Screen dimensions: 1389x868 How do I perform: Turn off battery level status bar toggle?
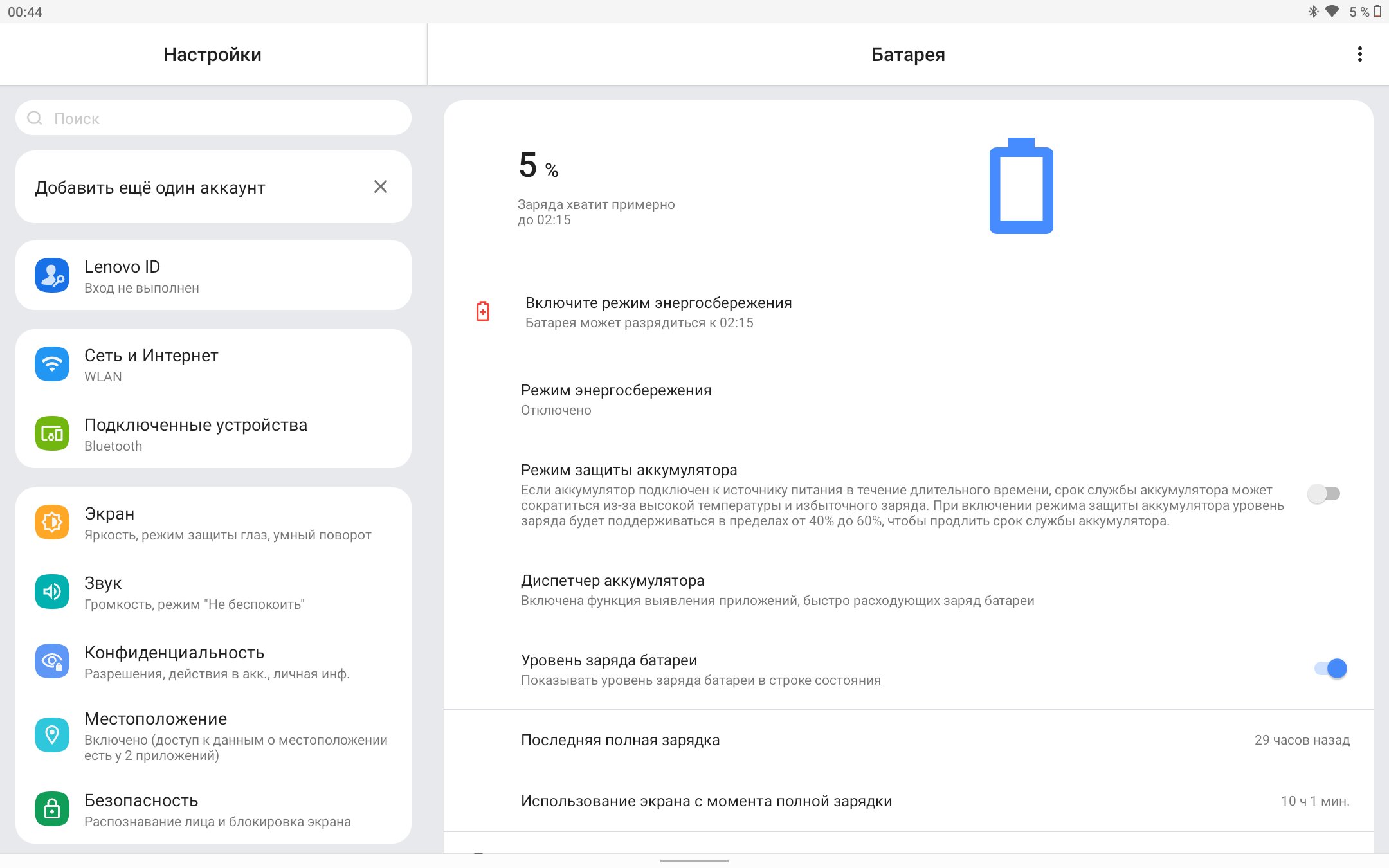tap(1330, 669)
